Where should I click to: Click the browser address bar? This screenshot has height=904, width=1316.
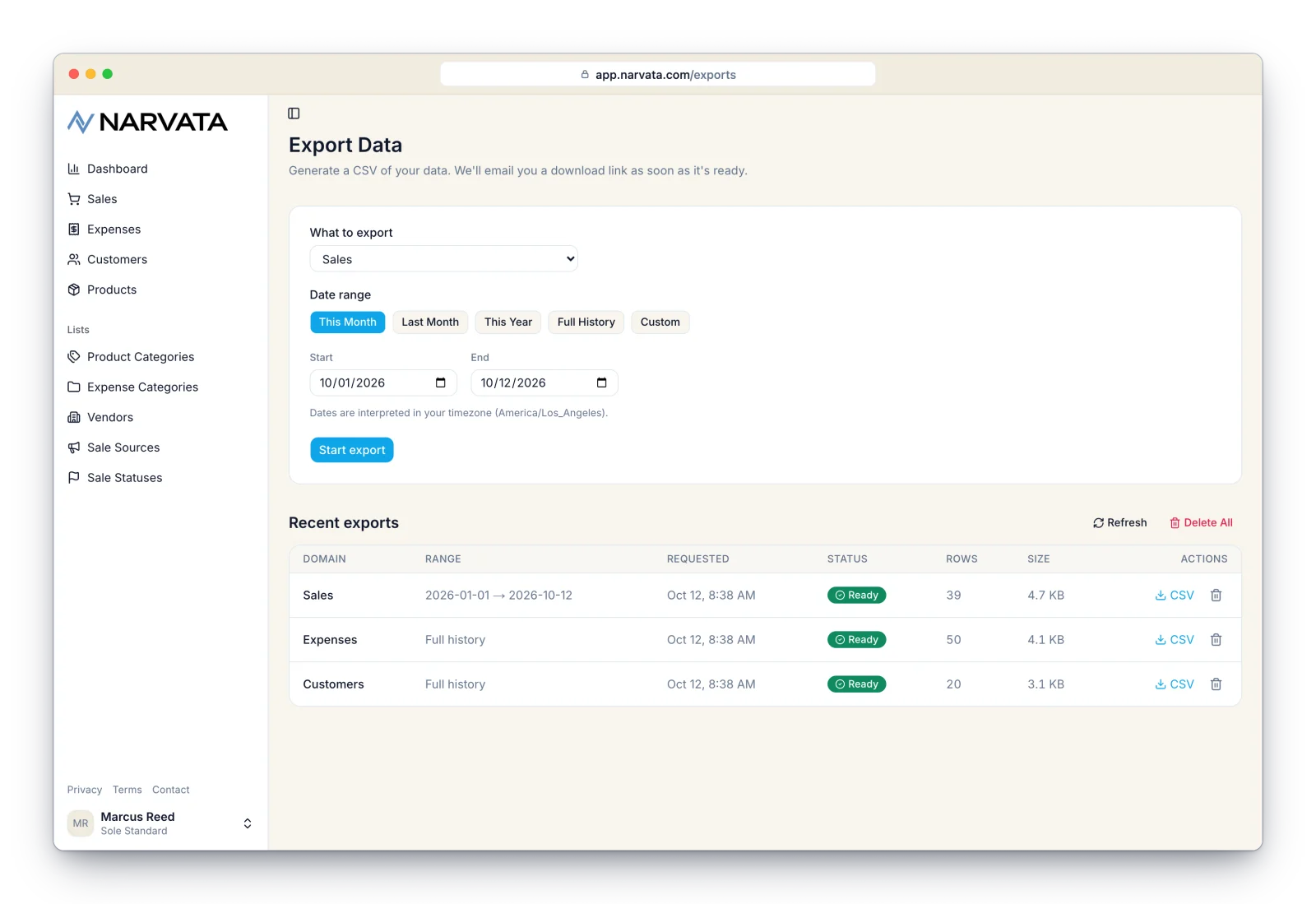tap(658, 74)
